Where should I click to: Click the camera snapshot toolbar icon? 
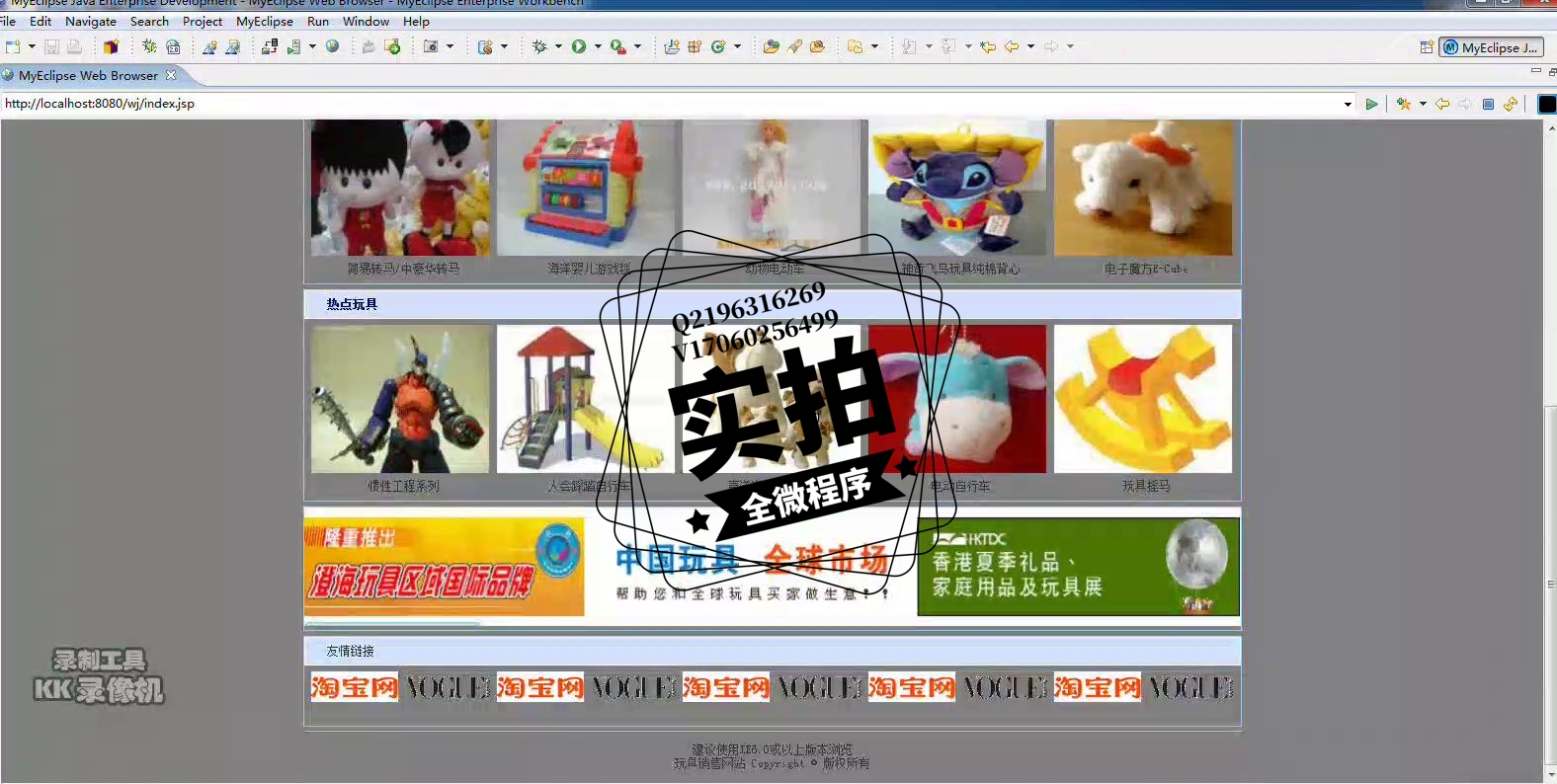(x=431, y=46)
